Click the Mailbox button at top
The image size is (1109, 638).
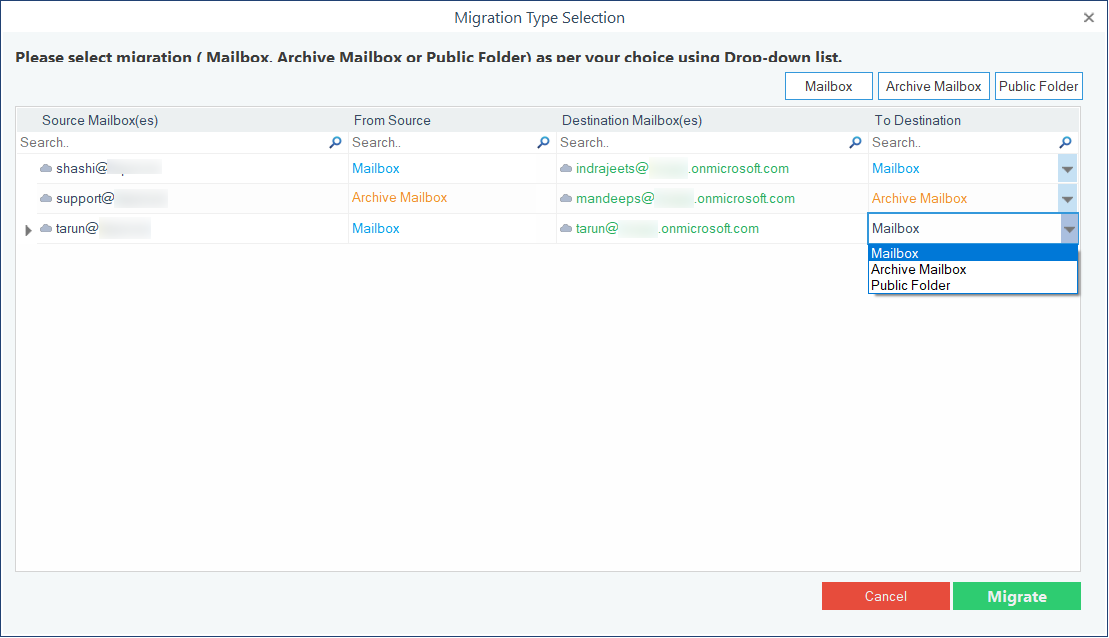click(x=828, y=86)
